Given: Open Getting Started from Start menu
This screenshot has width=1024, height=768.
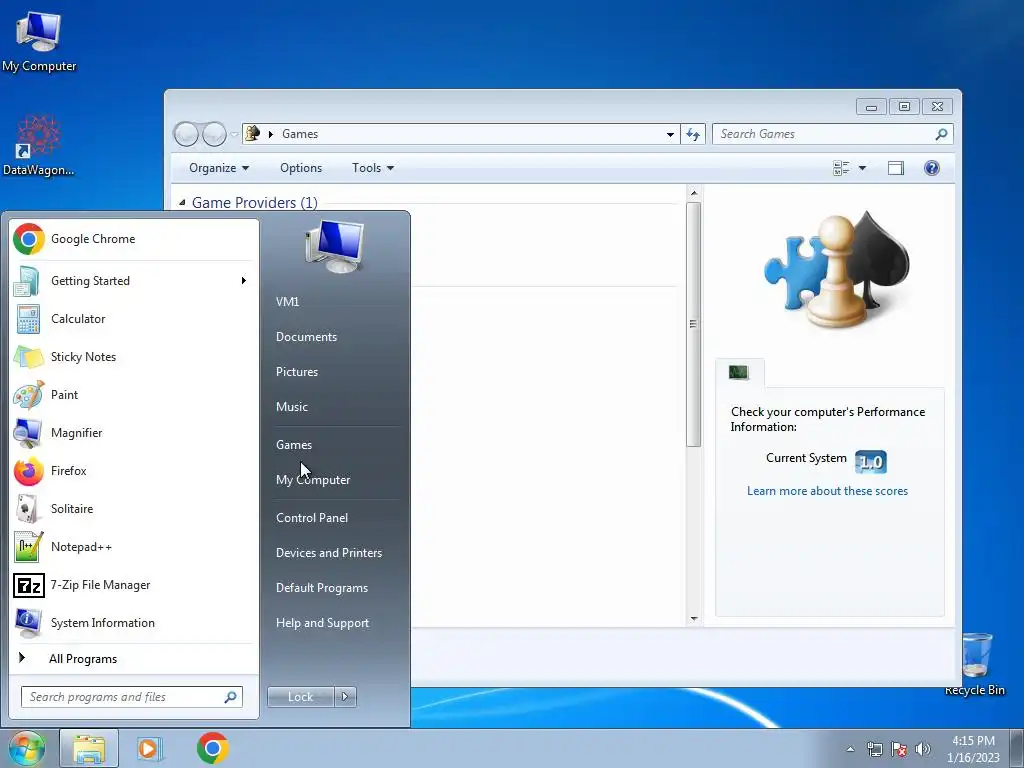Looking at the screenshot, I should tap(133, 281).
